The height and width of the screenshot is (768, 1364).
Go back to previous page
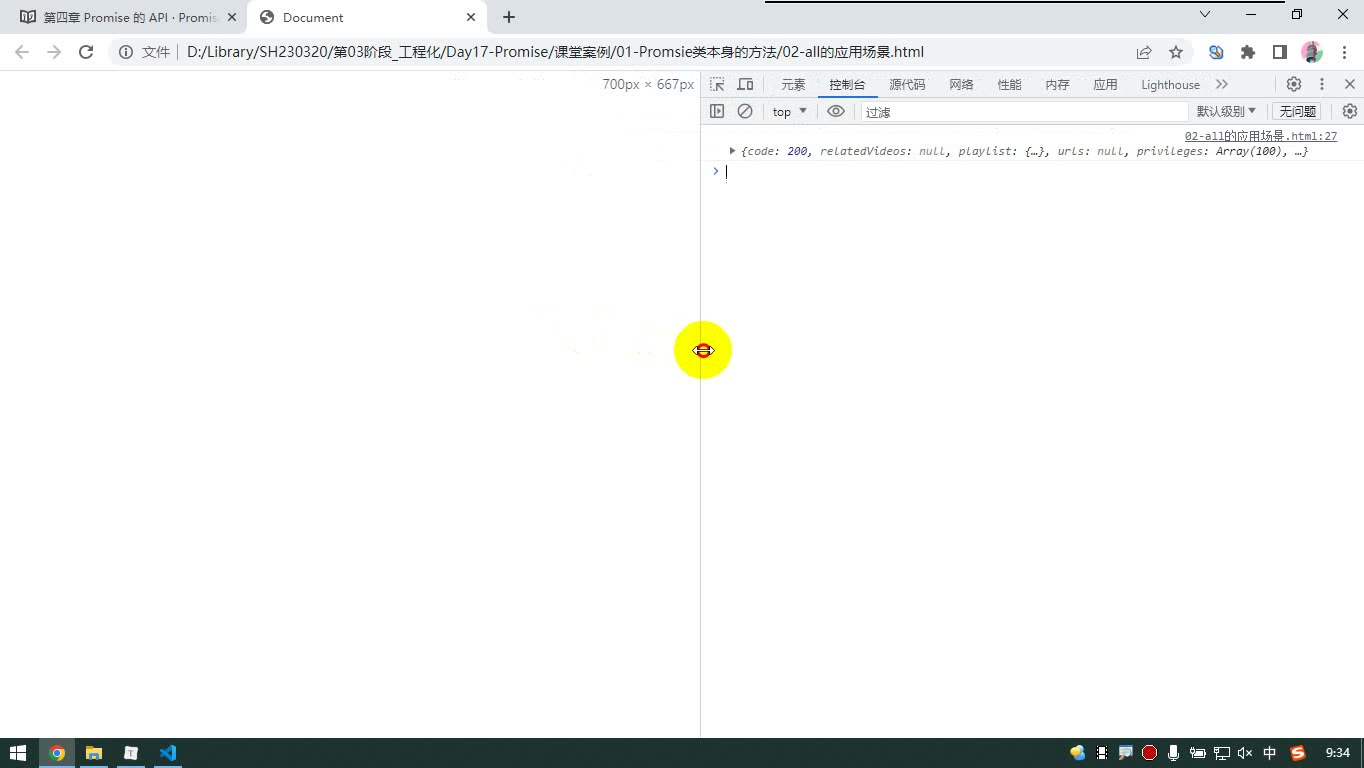(22, 52)
